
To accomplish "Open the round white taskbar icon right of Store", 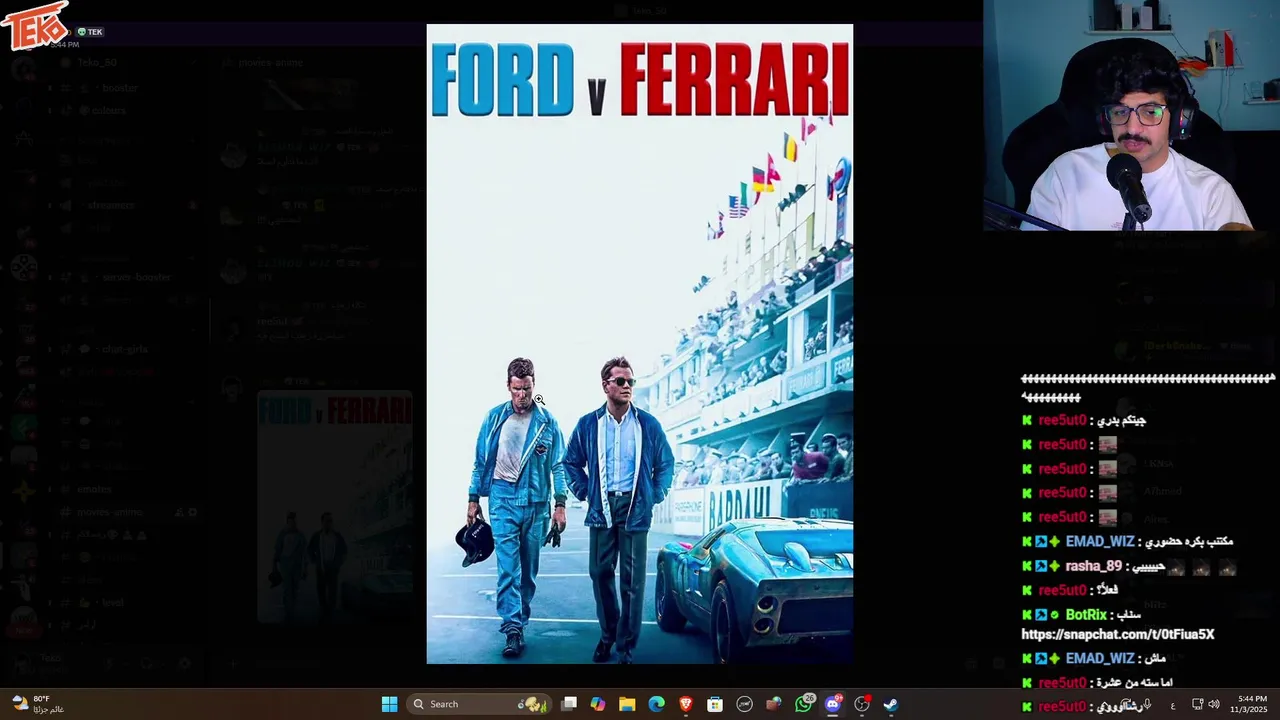I will 744,704.
